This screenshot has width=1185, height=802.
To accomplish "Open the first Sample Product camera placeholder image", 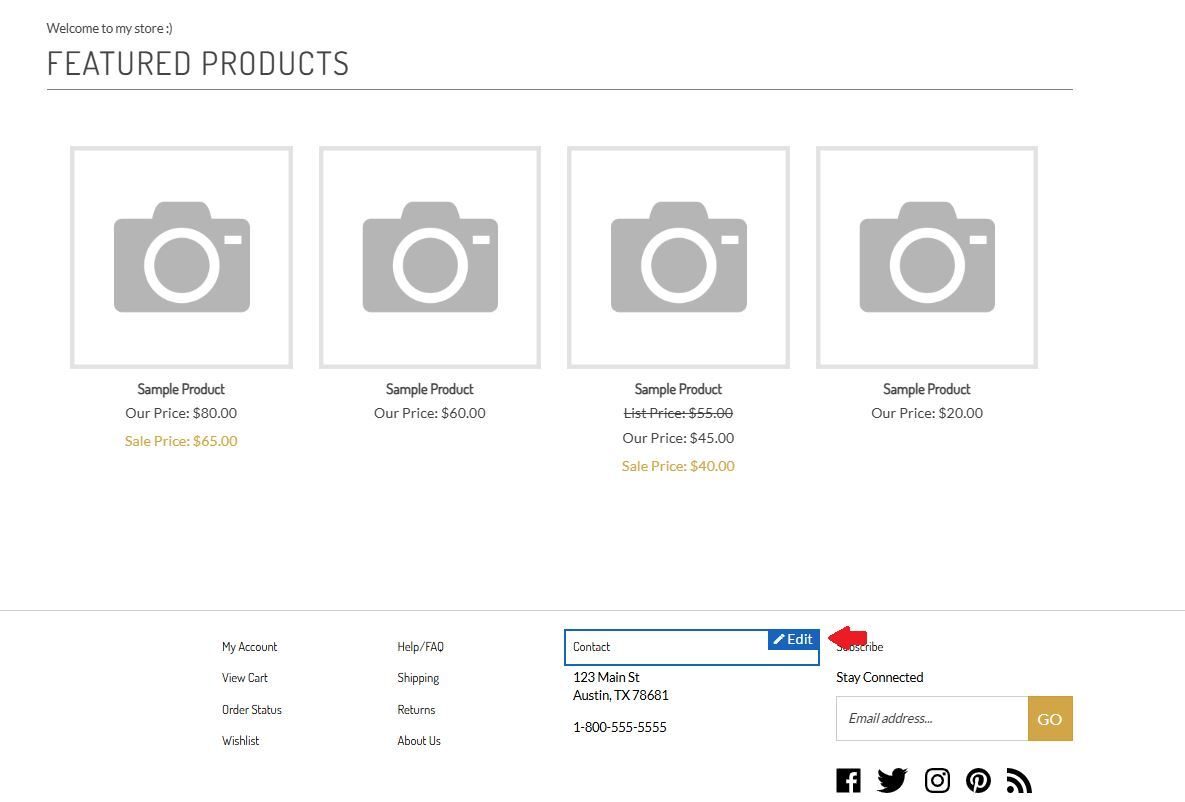I will coord(181,257).
